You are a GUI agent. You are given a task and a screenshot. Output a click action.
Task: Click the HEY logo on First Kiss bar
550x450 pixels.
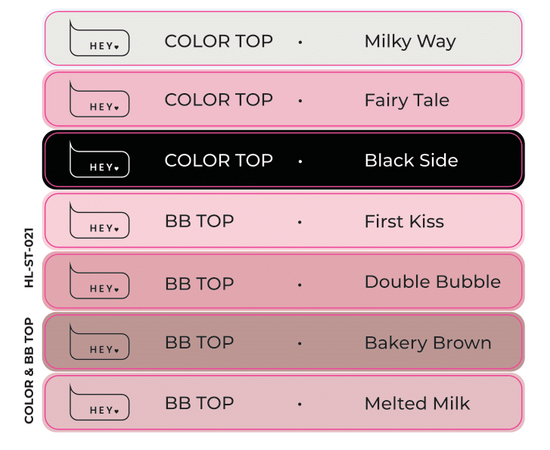100,220
